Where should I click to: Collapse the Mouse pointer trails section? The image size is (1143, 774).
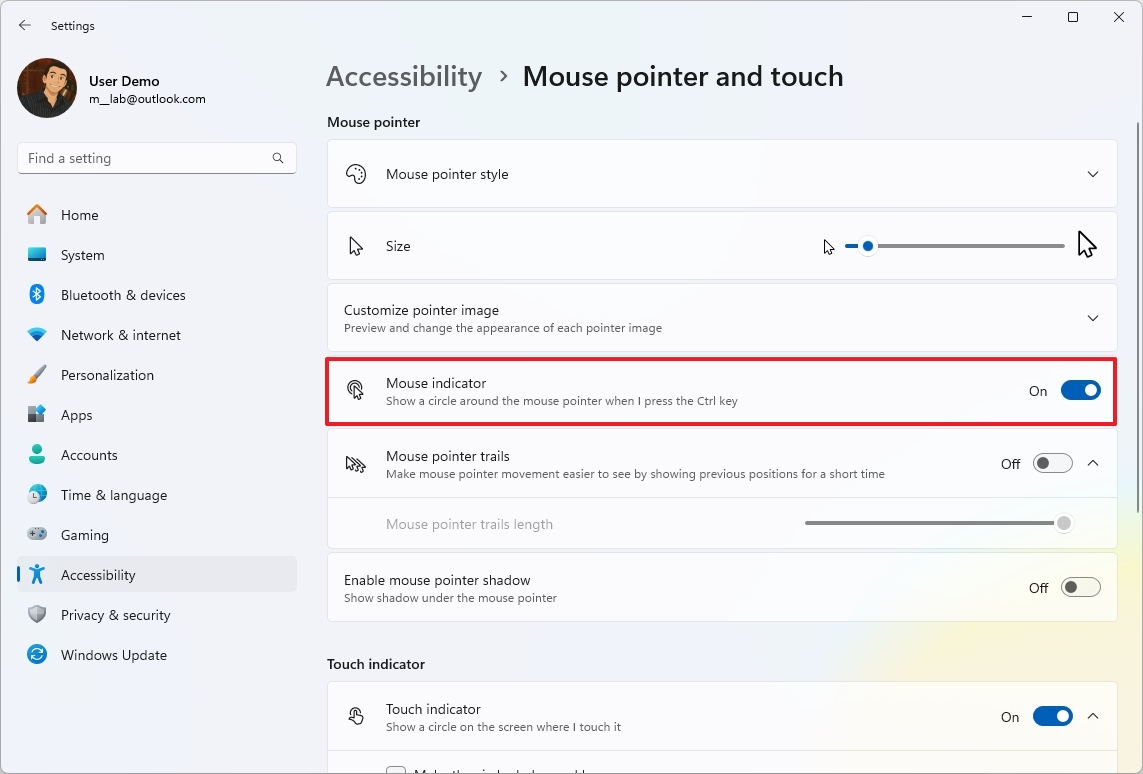point(1093,463)
